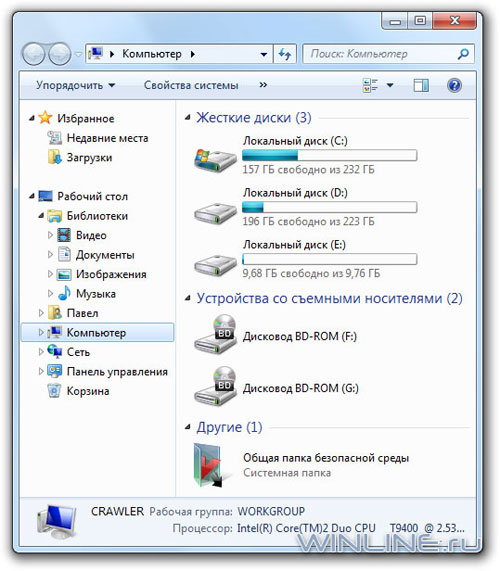The height and width of the screenshot is (571, 500).
Task: Click the Видео film icon
Action: (64, 235)
